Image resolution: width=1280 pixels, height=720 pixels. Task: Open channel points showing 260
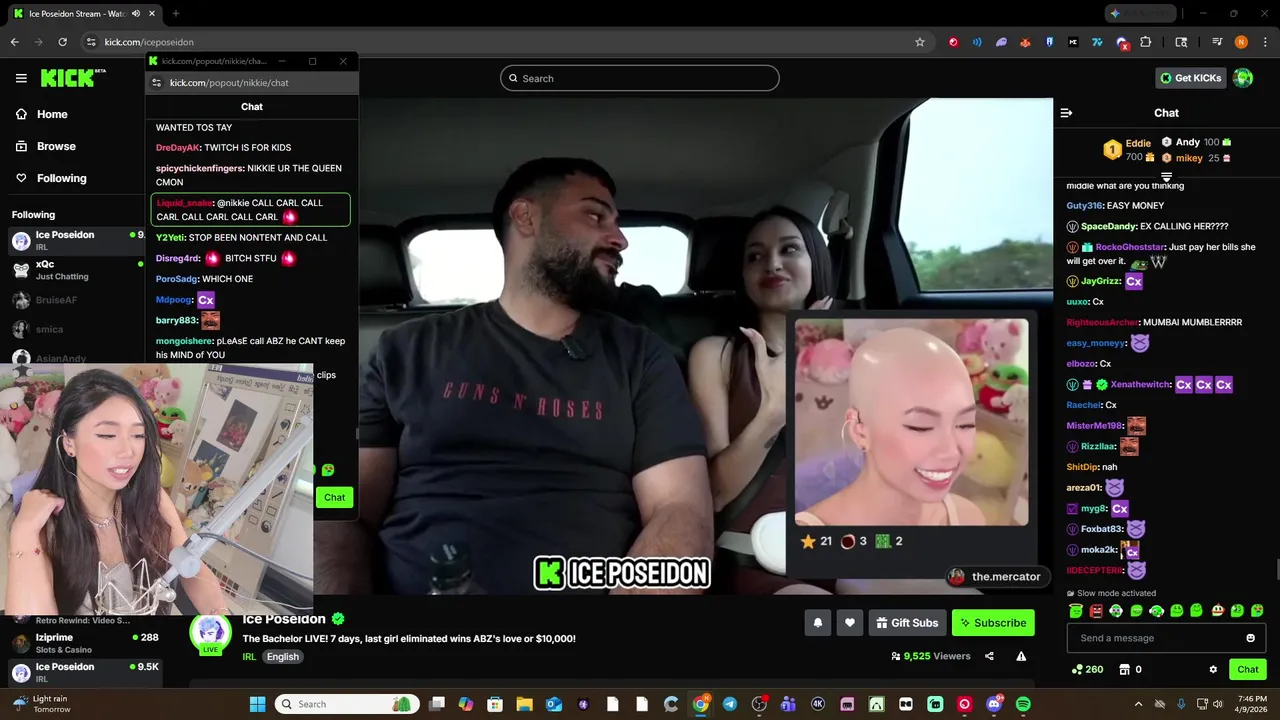pos(1087,669)
